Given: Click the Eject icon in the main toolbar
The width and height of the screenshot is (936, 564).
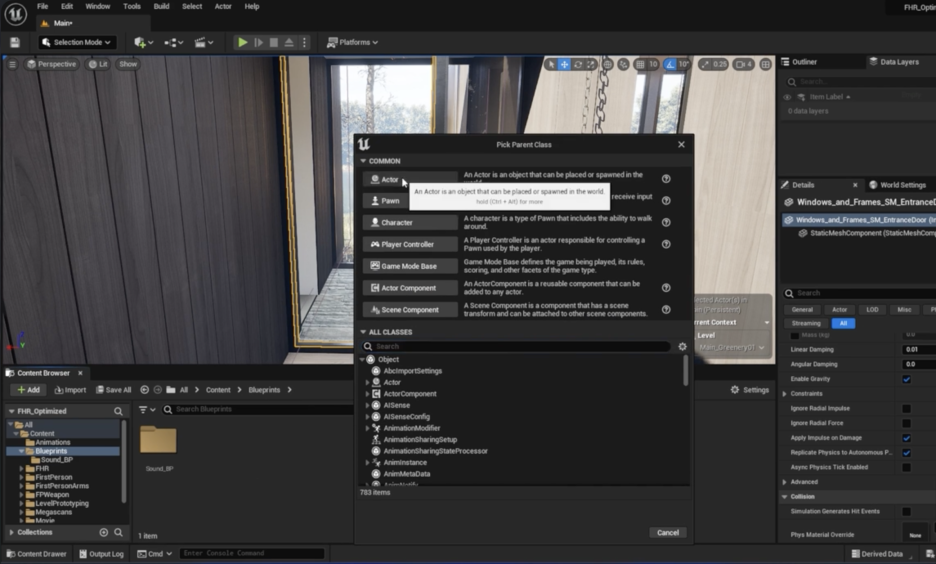Looking at the screenshot, I should tap(289, 42).
